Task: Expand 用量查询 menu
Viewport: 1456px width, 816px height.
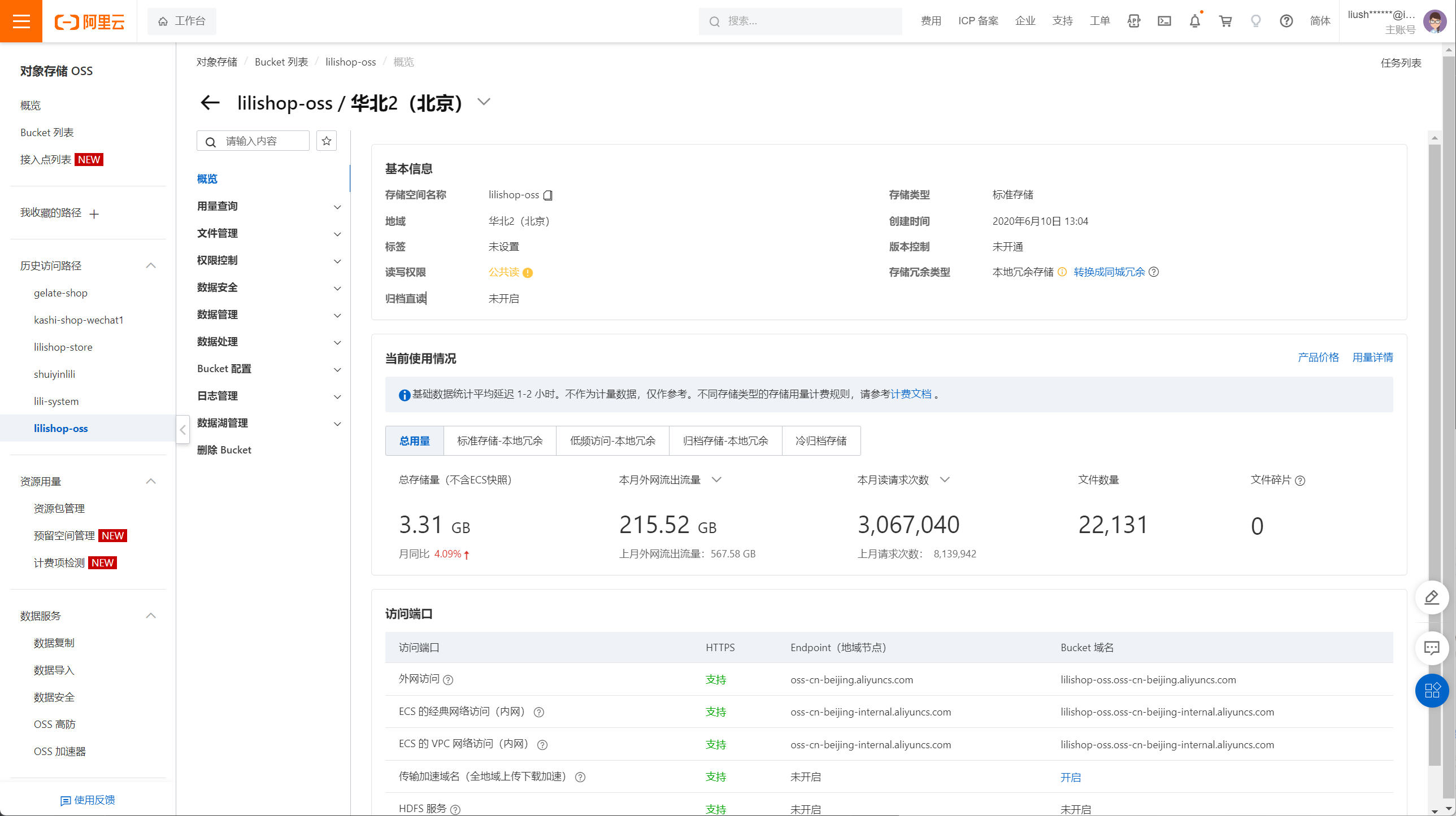Action: point(337,207)
